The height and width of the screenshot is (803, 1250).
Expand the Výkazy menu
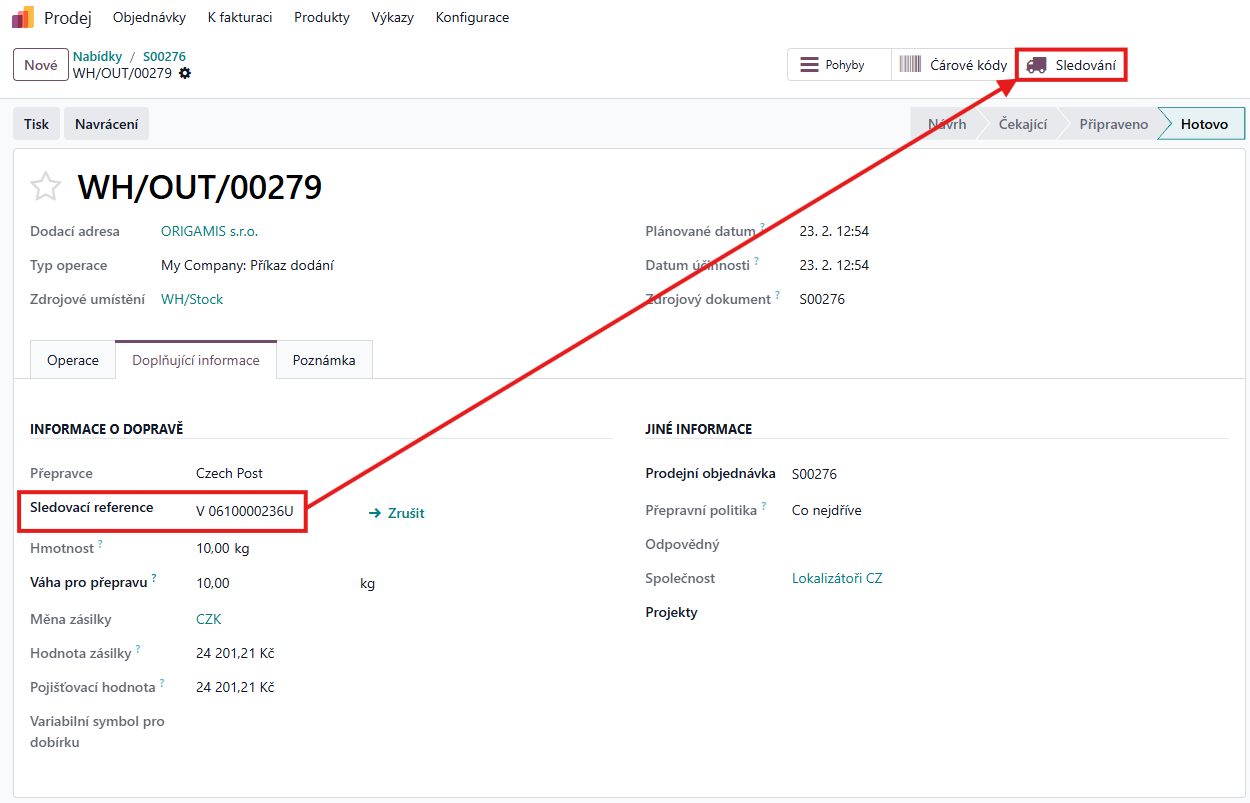coord(392,18)
